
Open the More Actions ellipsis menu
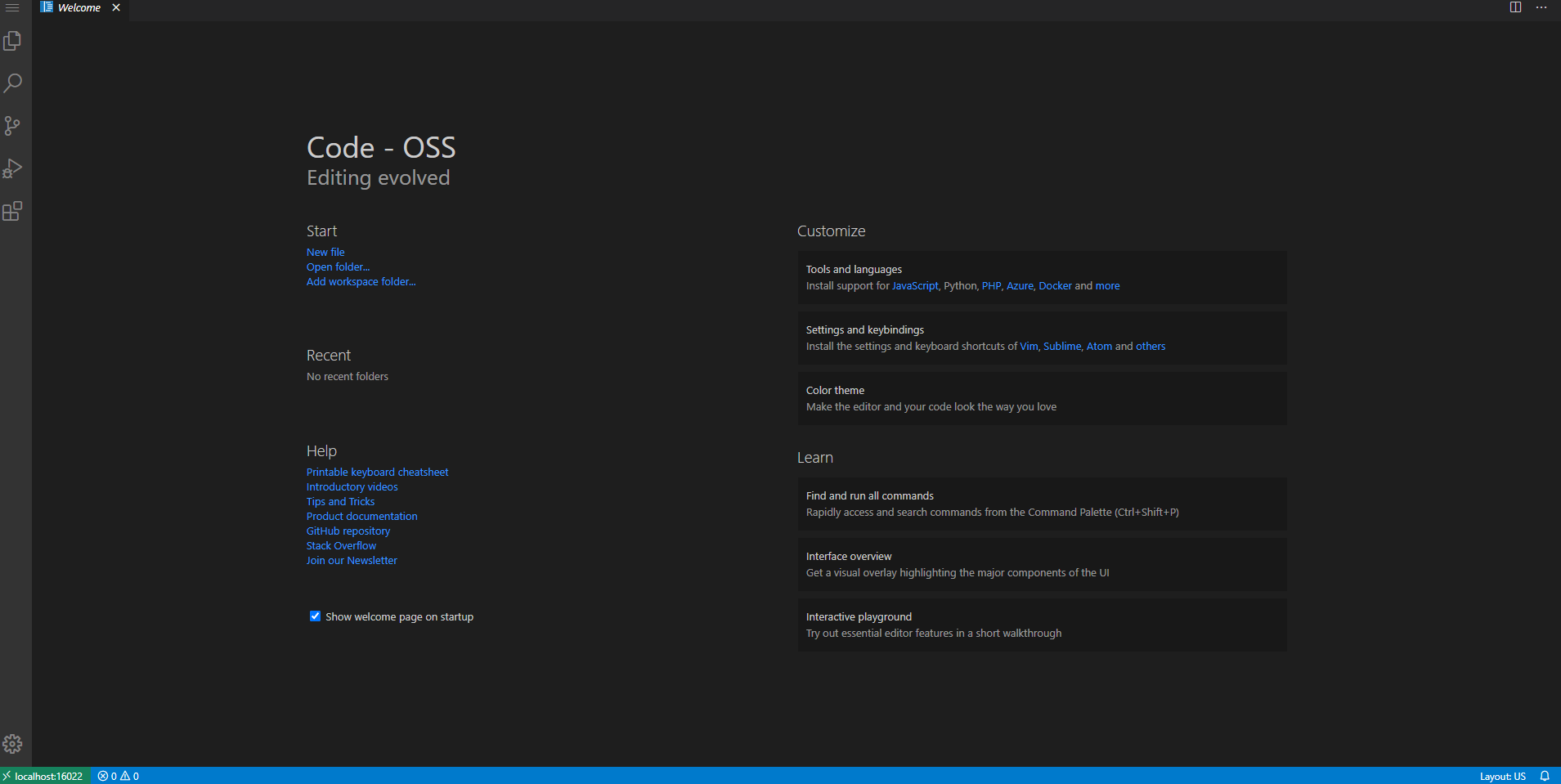[x=1541, y=7]
